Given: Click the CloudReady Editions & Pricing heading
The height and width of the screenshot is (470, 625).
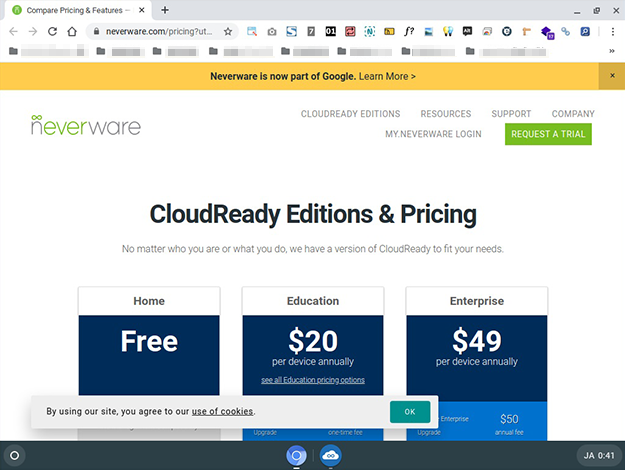Looking at the screenshot, I should (x=313, y=214).
